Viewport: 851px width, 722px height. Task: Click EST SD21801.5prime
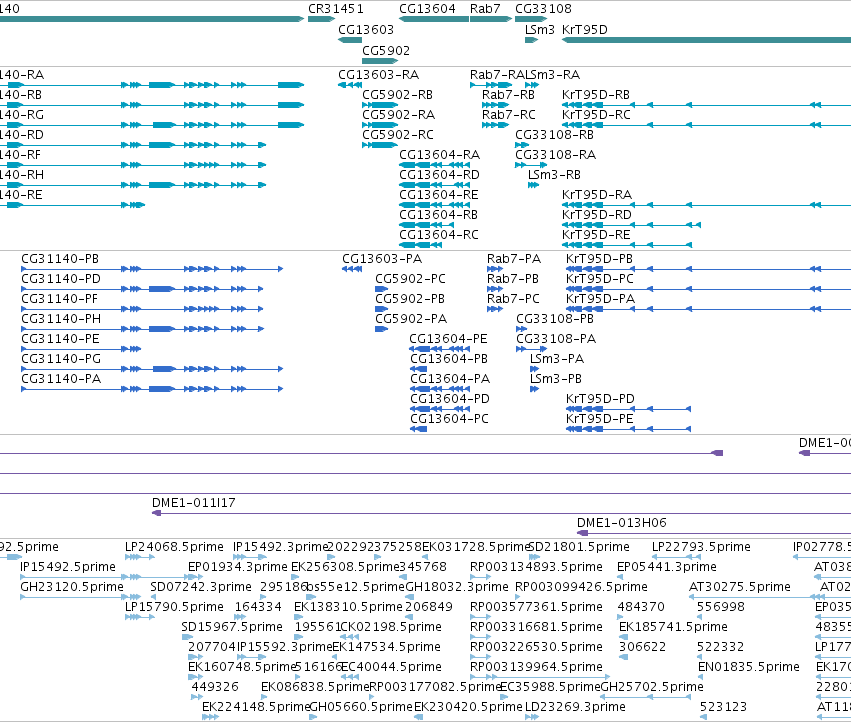(534, 557)
